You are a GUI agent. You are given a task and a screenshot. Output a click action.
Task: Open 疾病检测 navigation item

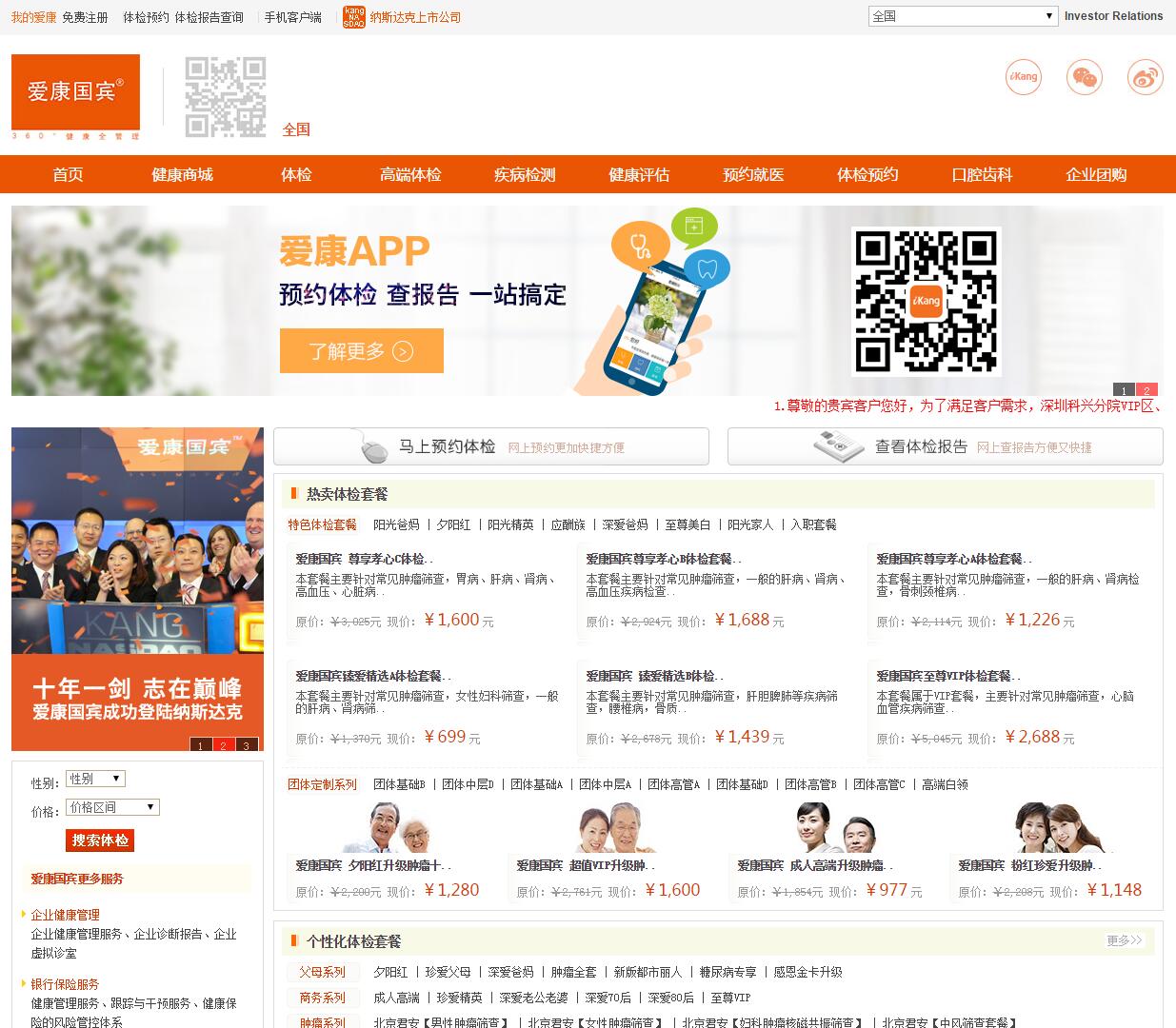[x=525, y=174]
